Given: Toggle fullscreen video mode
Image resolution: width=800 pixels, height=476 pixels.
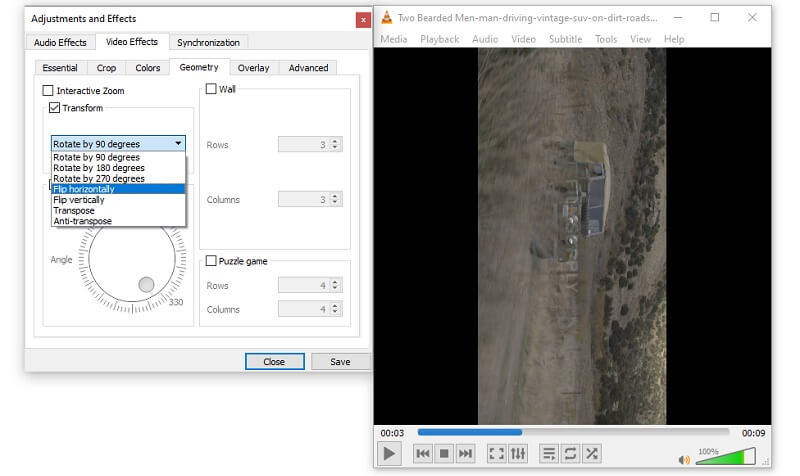Looking at the screenshot, I should 496,454.
